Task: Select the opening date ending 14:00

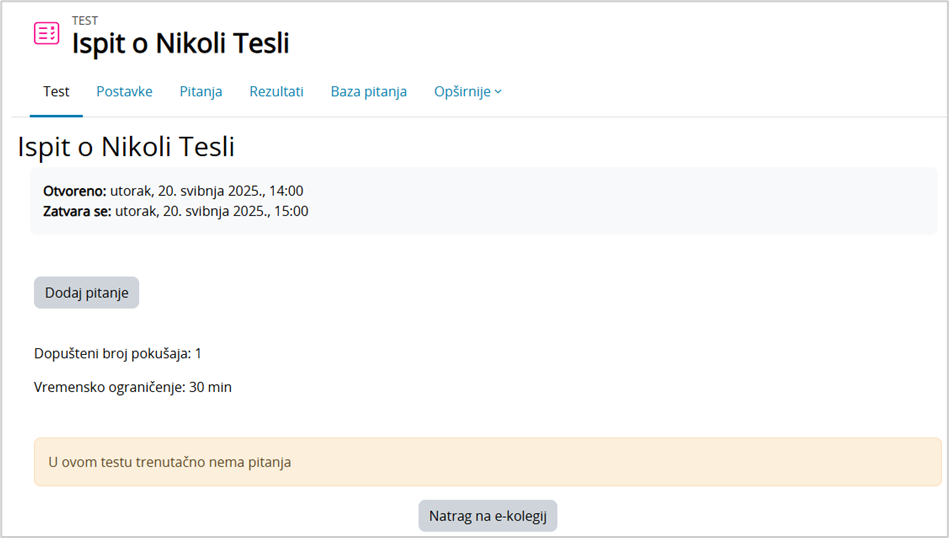Action: (206, 191)
